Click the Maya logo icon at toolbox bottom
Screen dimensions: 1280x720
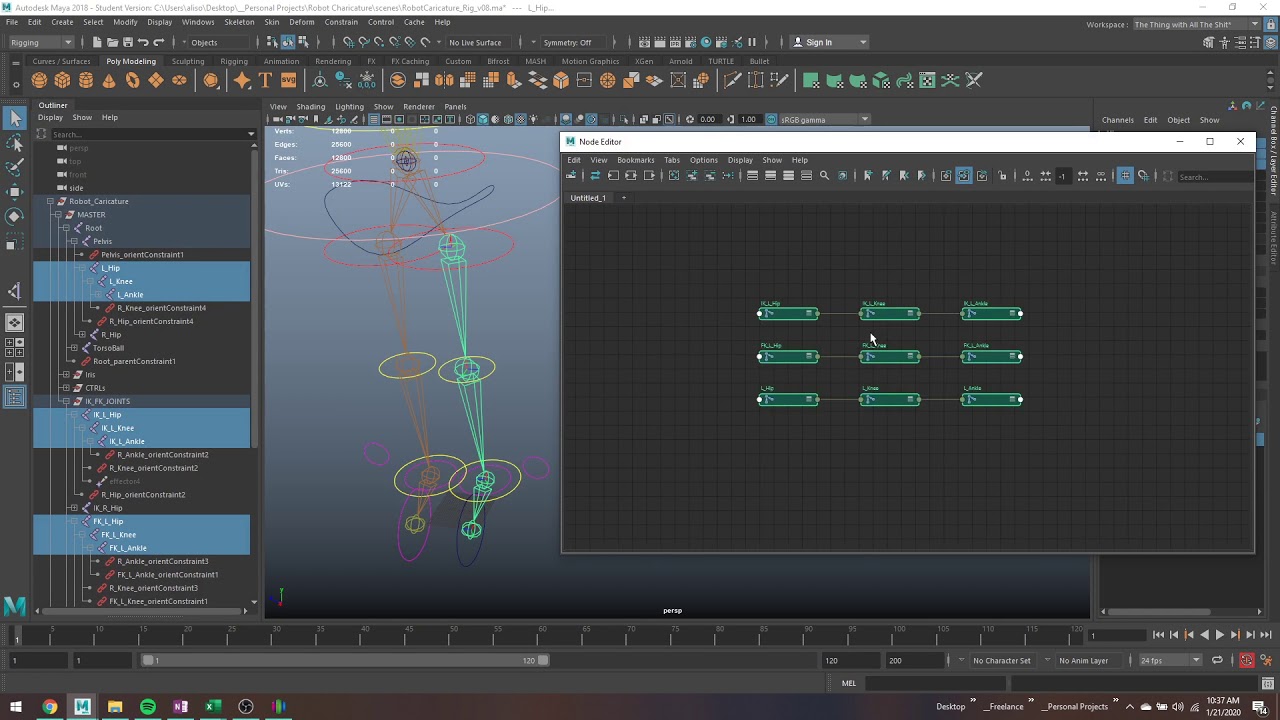(x=14, y=605)
